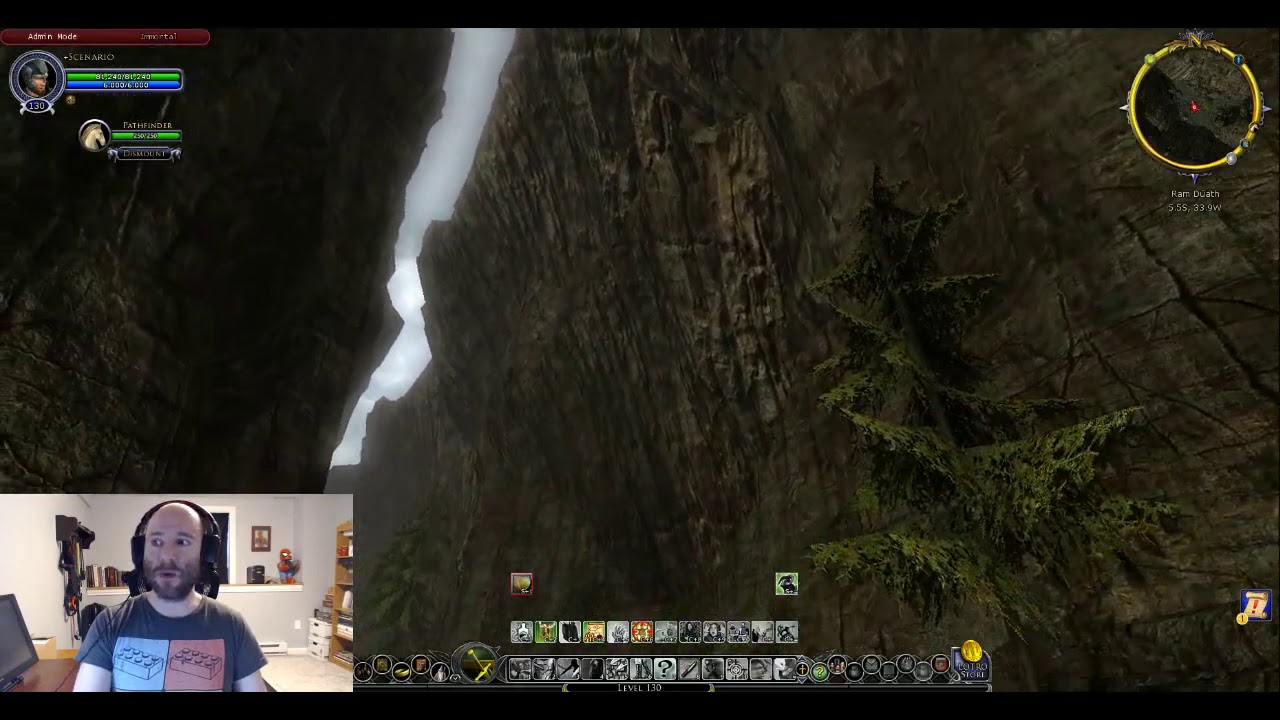Click the red-bordered fruit icon floating above the quickslots
1280x720 pixels.
(x=522, y=584)
